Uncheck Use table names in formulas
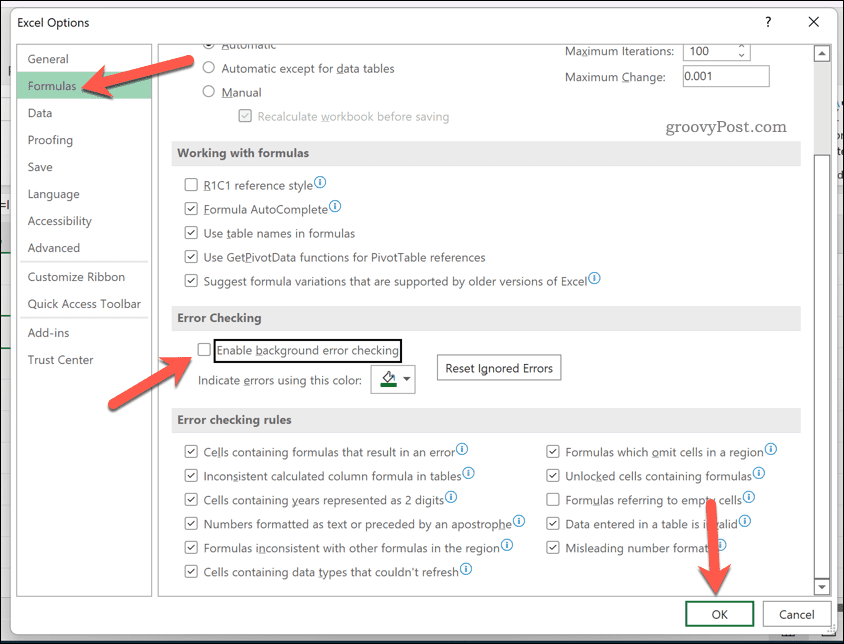 (x=191, y=232)
